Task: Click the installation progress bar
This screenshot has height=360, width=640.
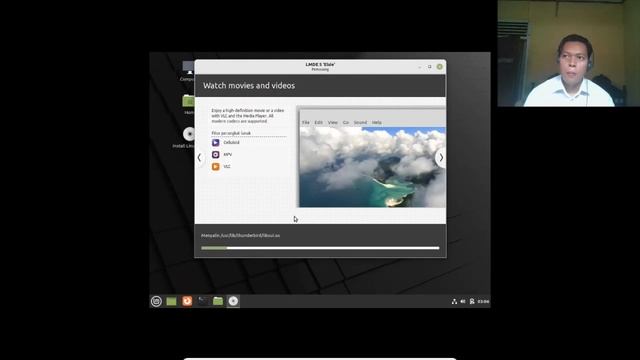Action: tap(320, 248)
